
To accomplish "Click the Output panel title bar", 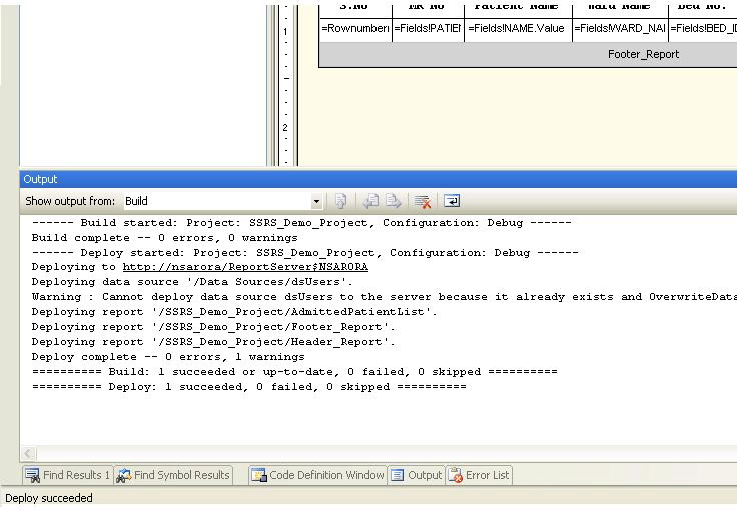I will [378, 180].
